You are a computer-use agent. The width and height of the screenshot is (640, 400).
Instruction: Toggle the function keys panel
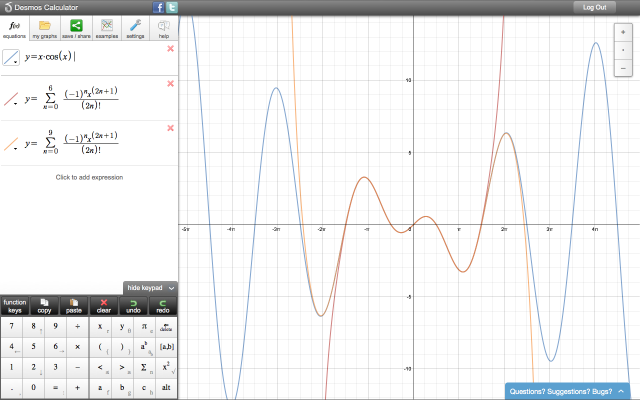tap(15, 305)
